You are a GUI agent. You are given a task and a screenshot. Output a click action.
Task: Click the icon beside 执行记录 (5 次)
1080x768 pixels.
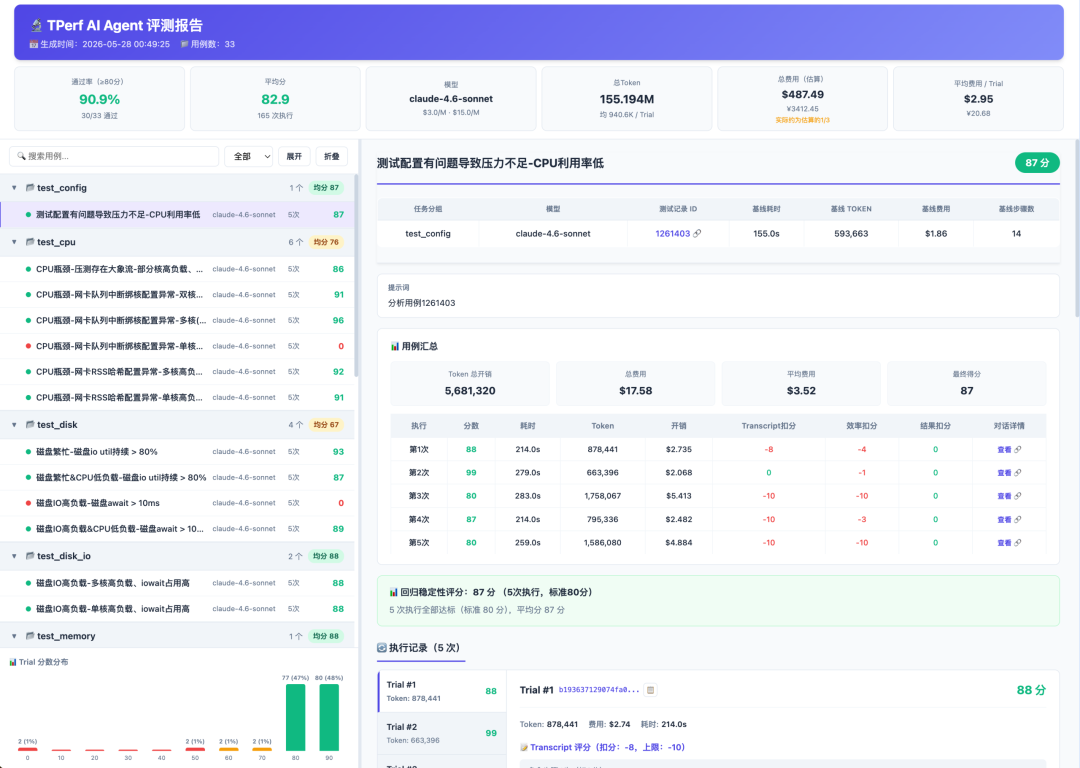coord(382,647)
